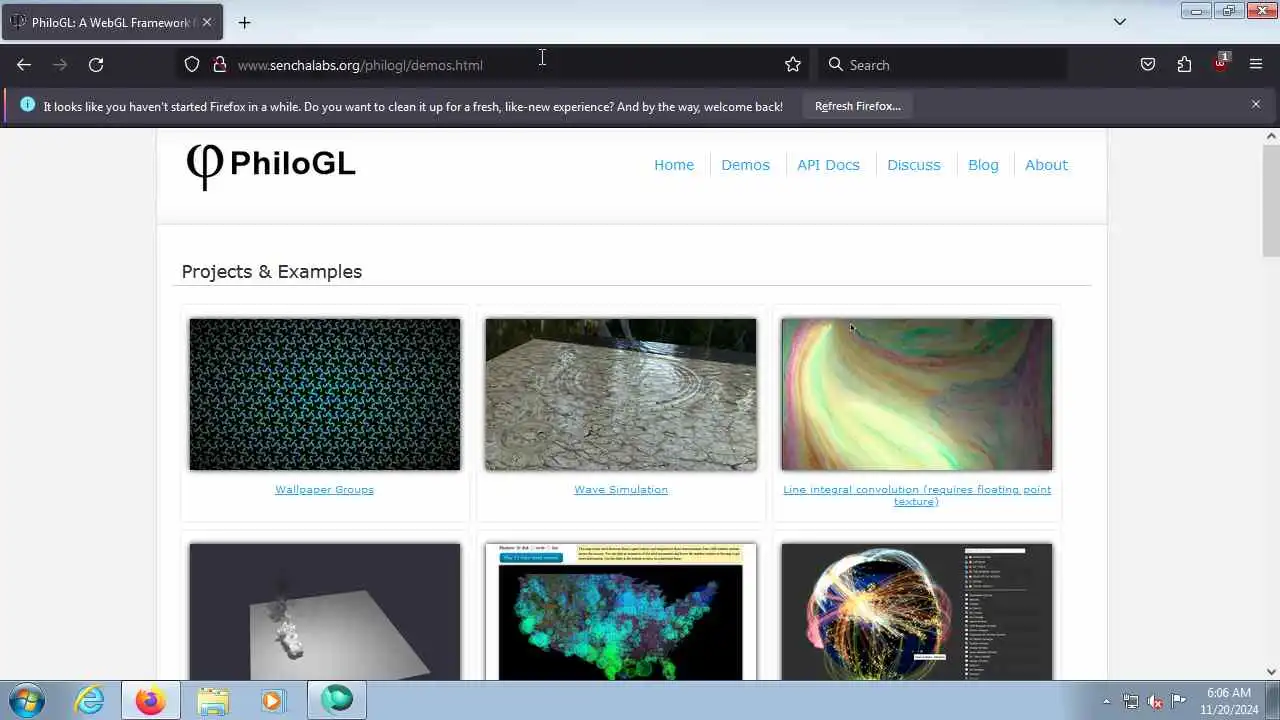Expand the list all tabs chevron

coord(1120,22)
